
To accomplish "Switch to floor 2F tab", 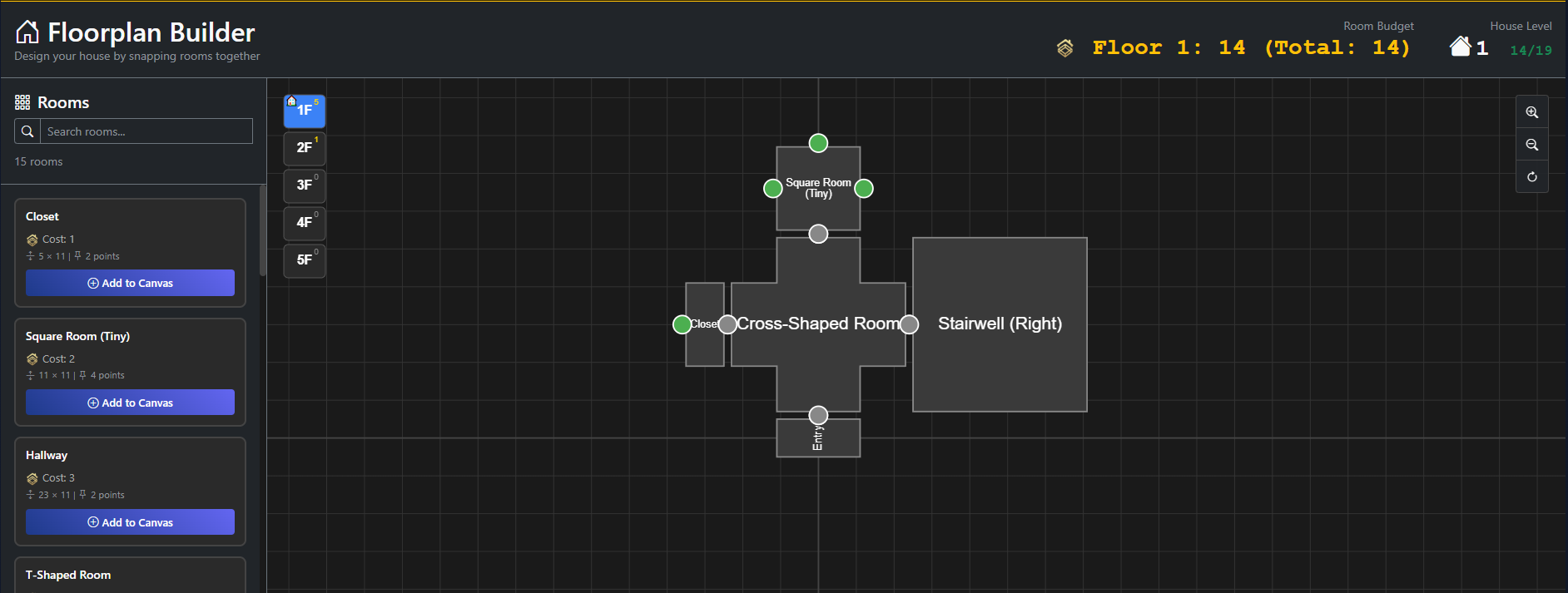I will pos(305,148).
